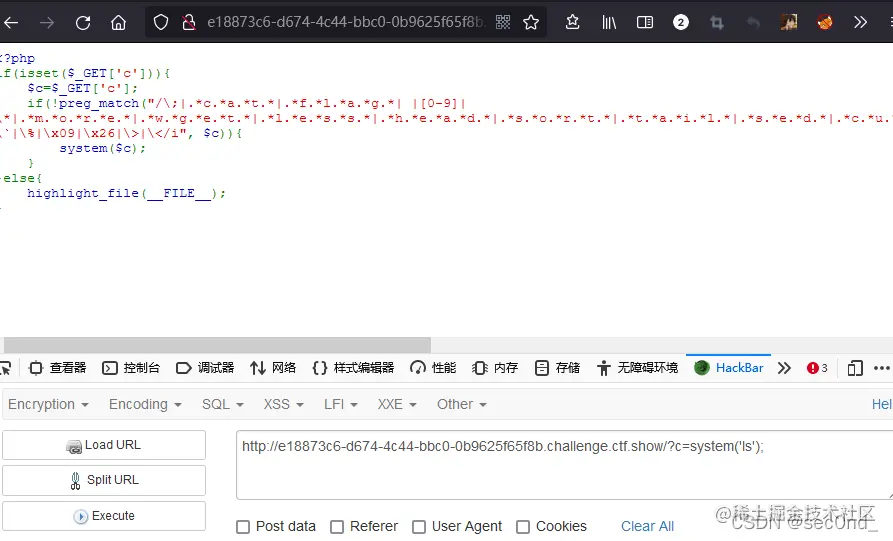
Task: Open bookmarks menu star-tray icon
Action: [x=572, y=22]
